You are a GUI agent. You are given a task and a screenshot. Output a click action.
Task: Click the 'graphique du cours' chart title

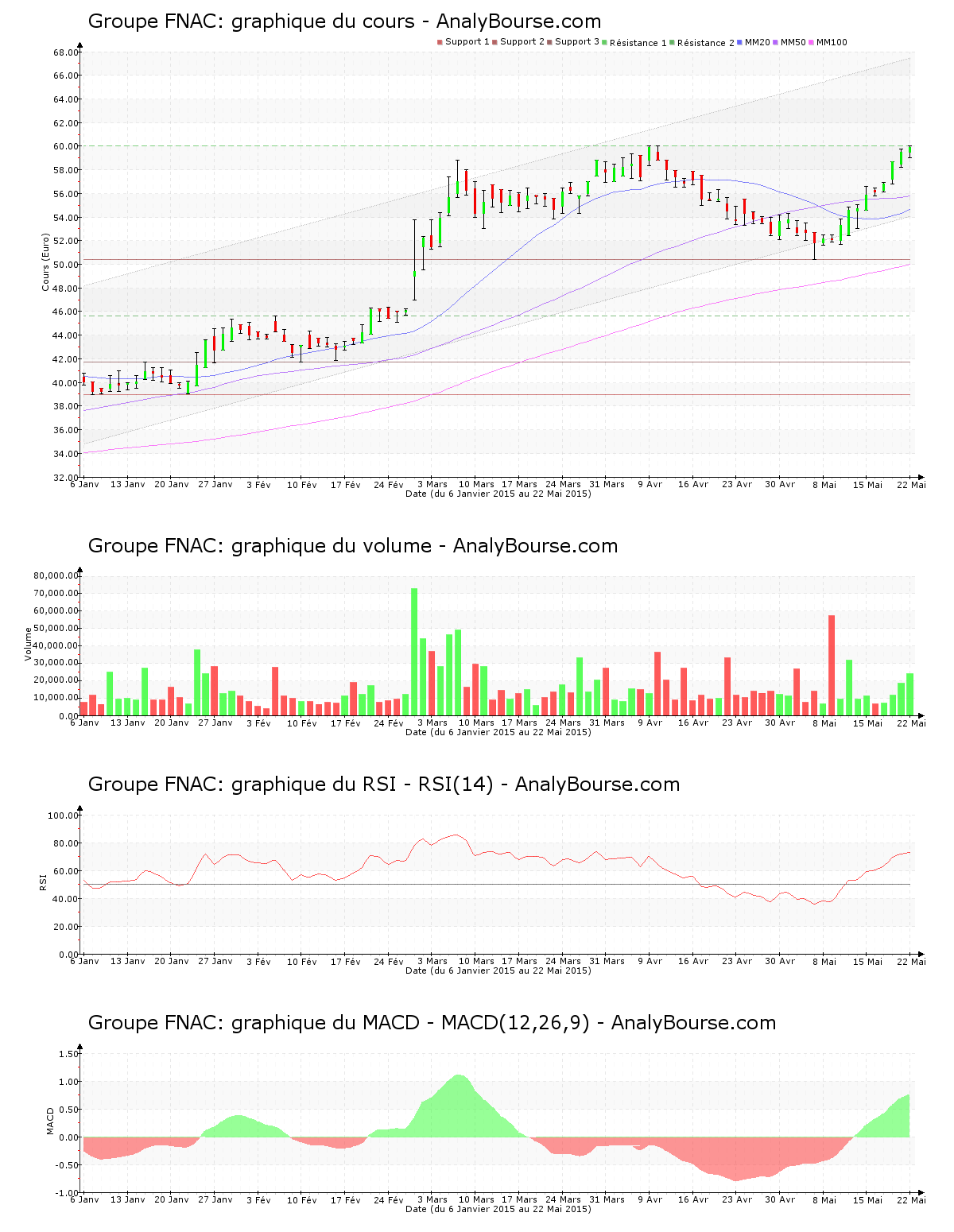pyautogui.click(x=344, y=21)
